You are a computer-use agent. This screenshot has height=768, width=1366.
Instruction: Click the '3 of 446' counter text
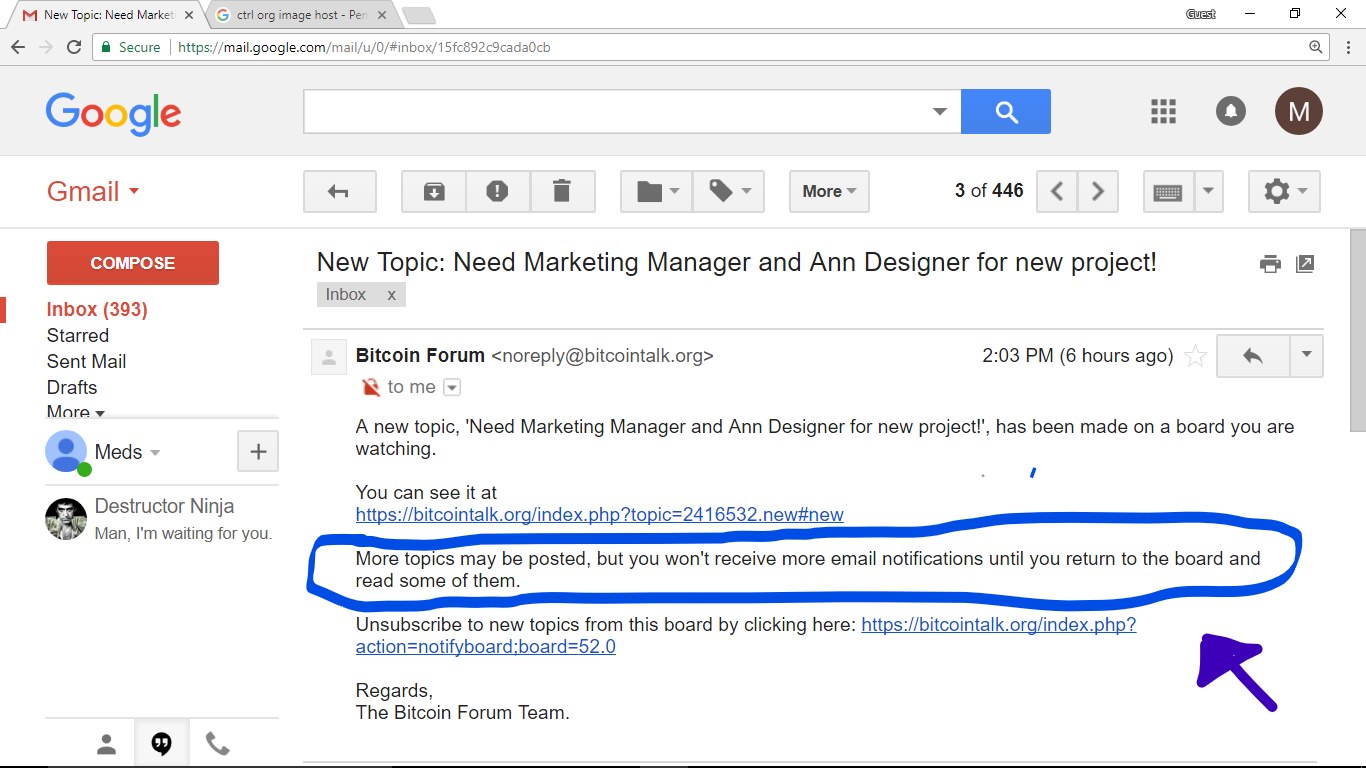click(989, 191)
